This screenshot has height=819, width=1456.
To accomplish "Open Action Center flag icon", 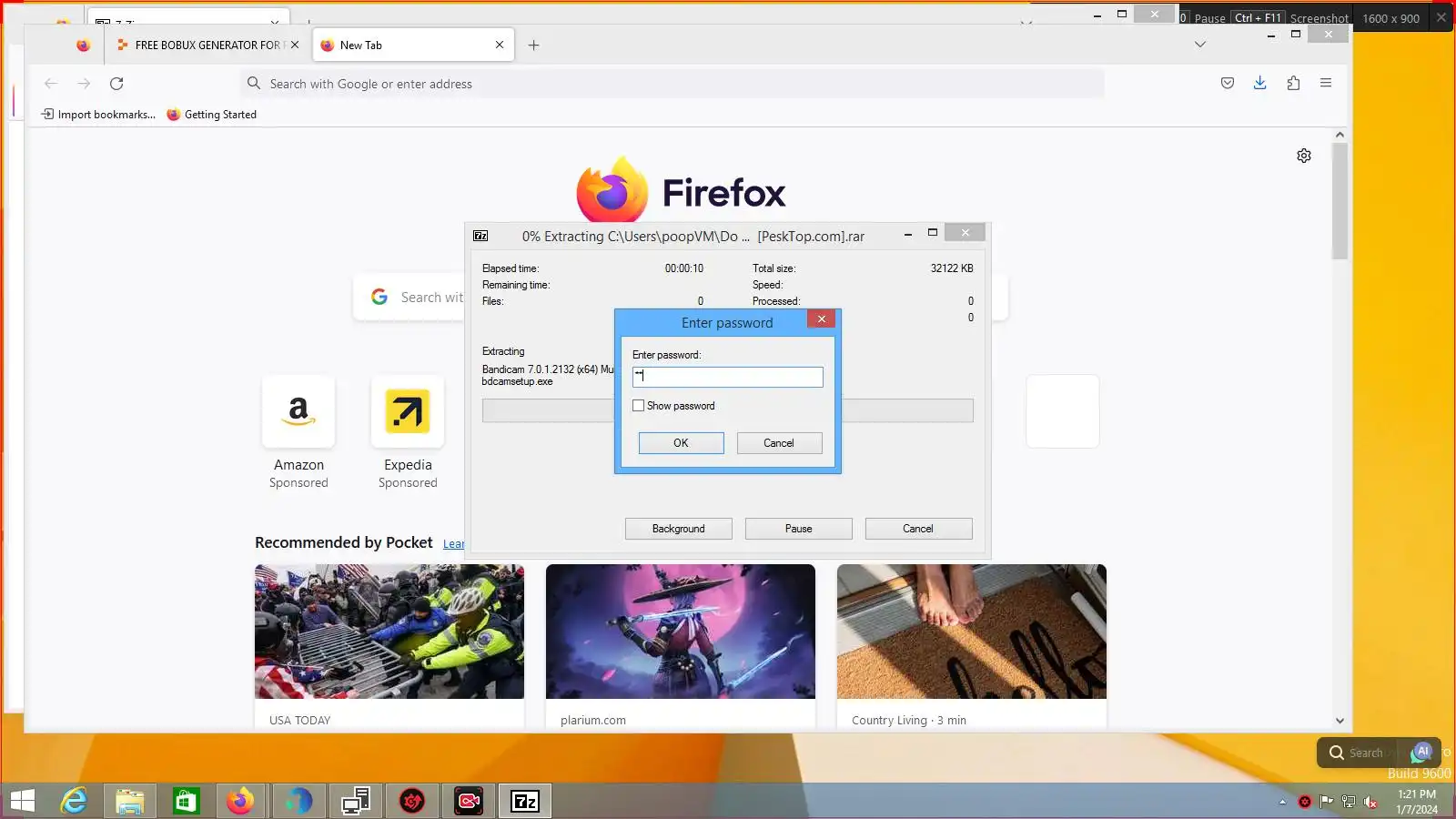I will tap(1327, 802).
